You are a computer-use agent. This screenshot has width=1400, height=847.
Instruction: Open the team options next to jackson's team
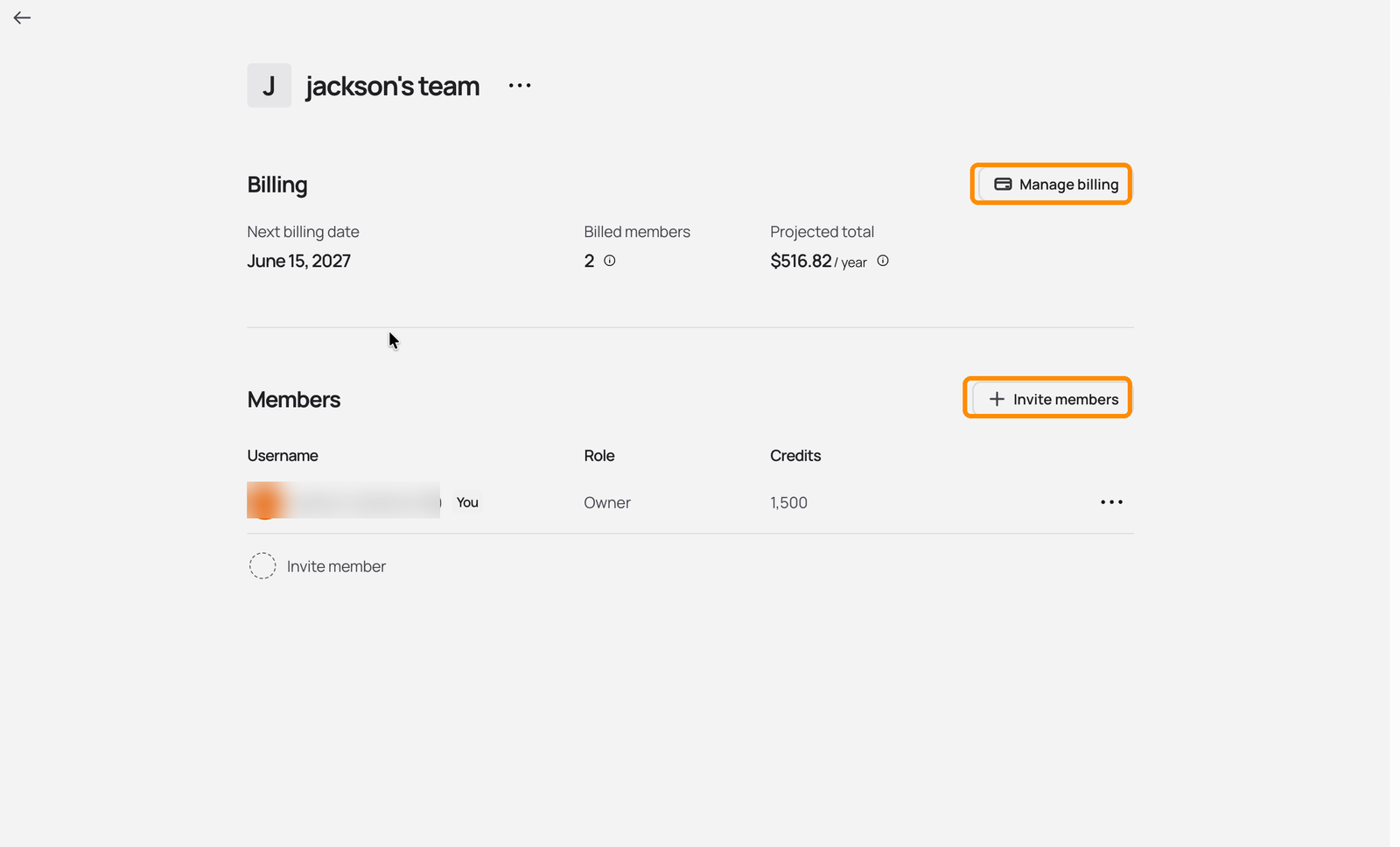(x=520, y=86)
